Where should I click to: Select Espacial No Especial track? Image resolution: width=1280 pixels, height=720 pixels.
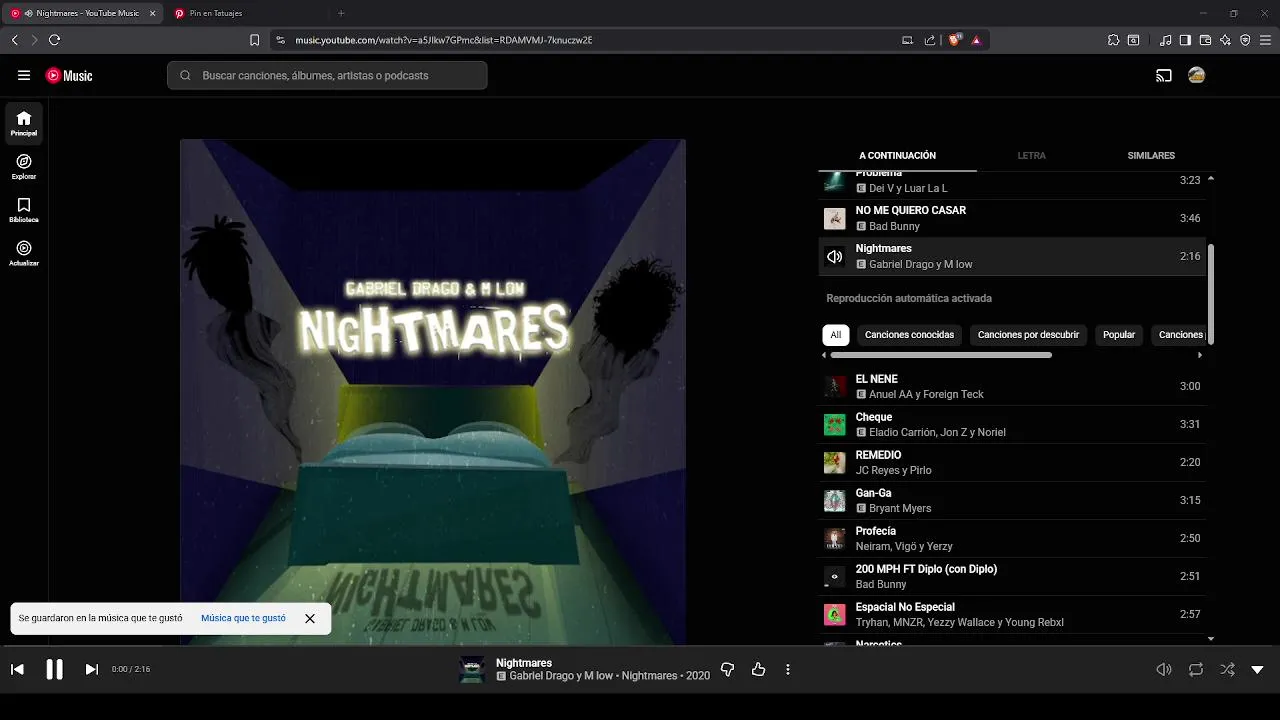click(1012, 614)
